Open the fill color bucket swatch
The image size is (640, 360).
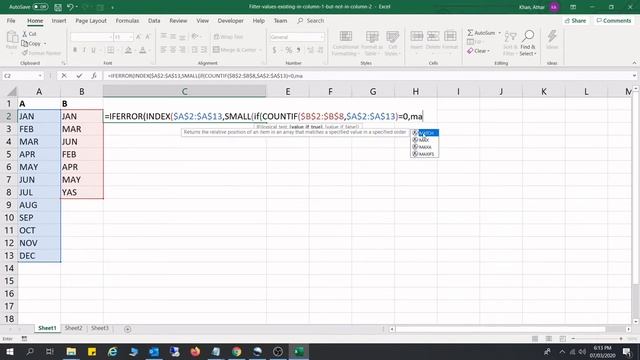[x=128, y=50]
